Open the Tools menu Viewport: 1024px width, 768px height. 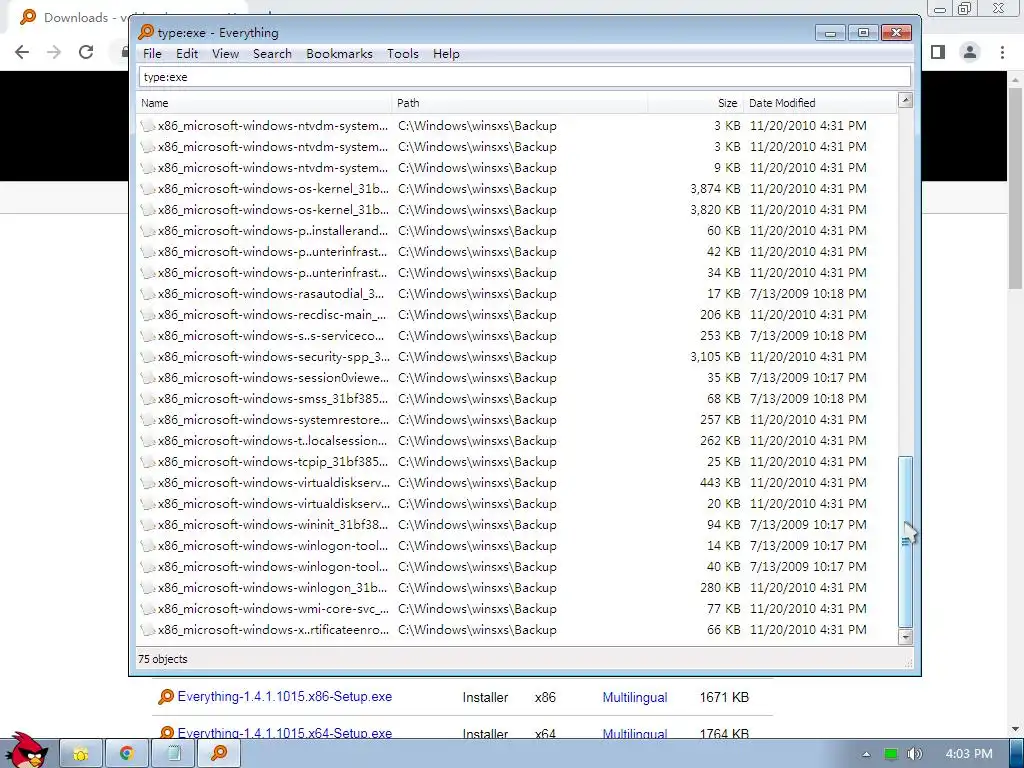point(402,54)
